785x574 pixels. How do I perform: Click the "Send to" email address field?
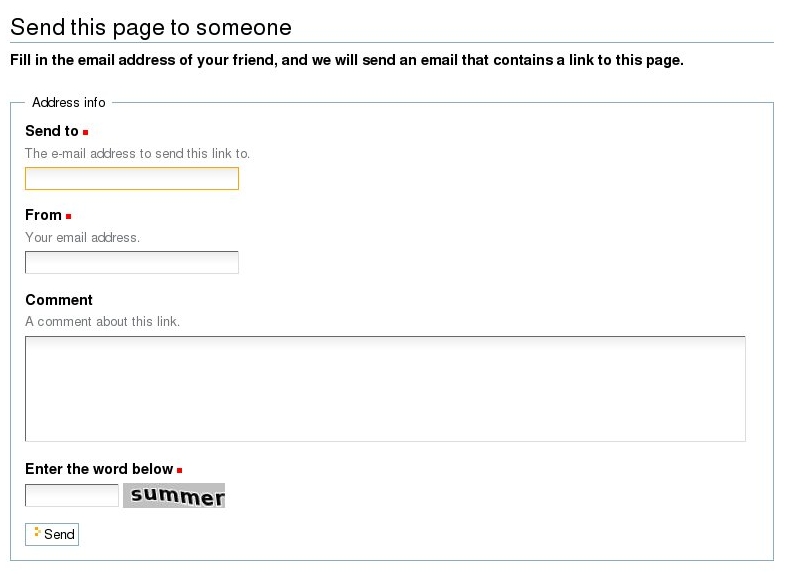pos(131,178)
